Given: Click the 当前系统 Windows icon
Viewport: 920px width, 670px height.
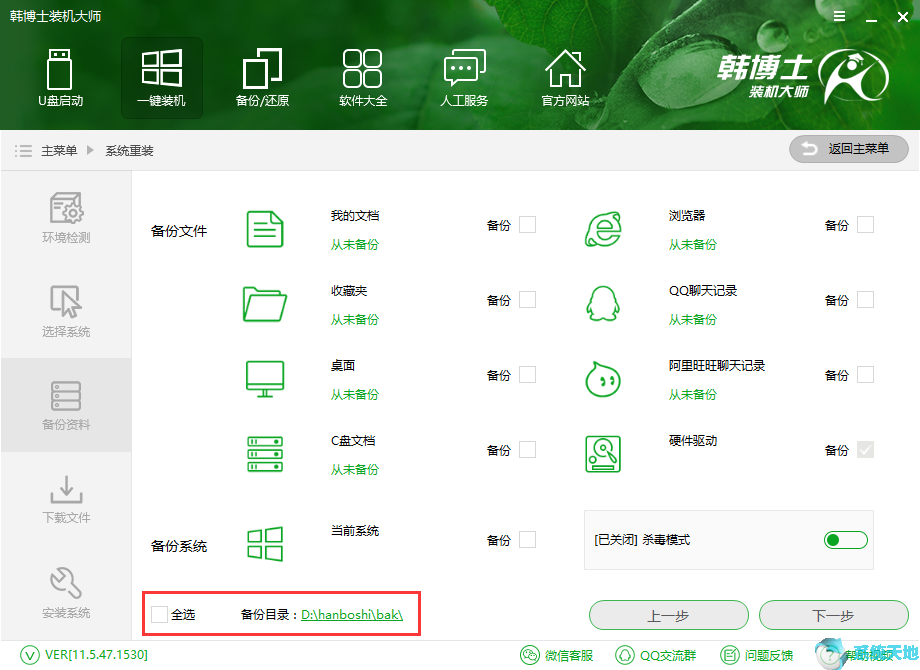Looking at the screenshot, I should click(x=265, y=544).
